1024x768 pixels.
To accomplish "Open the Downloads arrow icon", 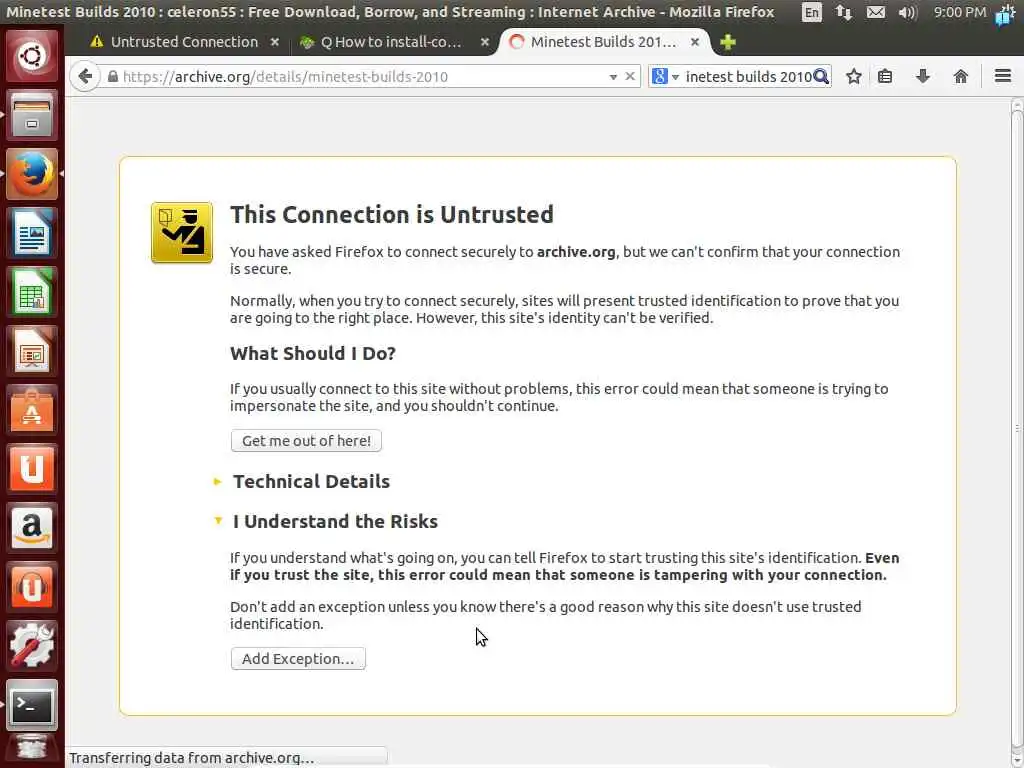I will point(922,76).
